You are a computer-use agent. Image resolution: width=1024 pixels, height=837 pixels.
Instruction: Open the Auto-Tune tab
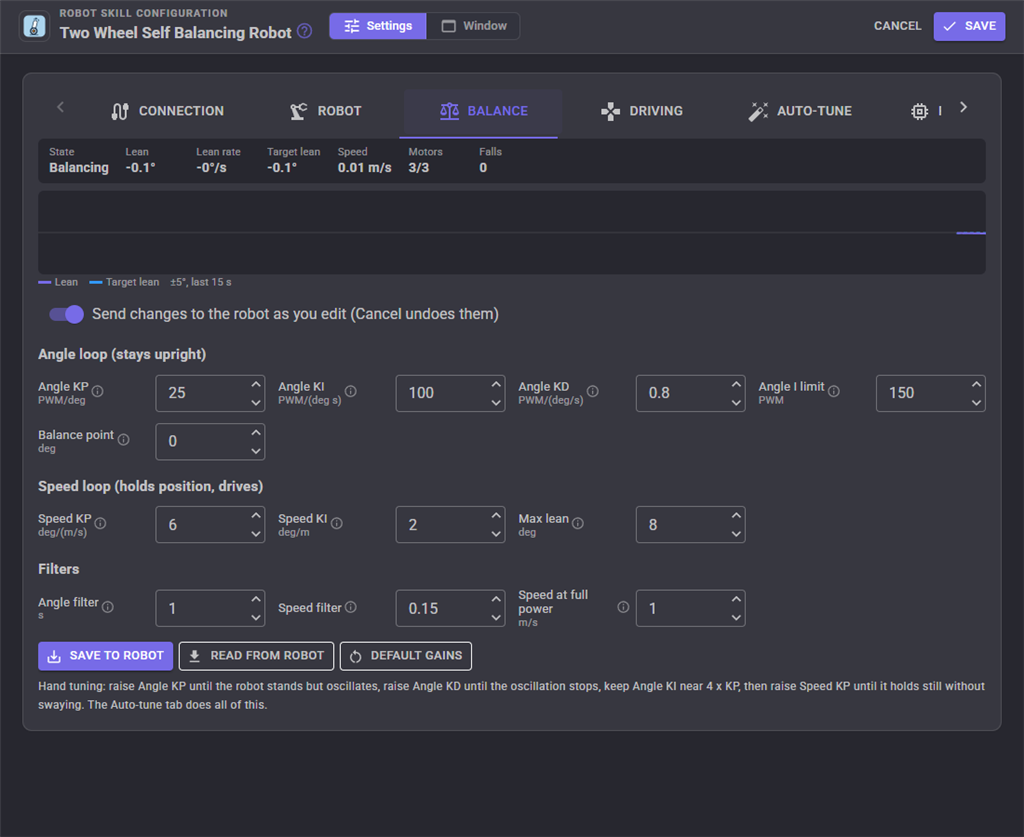pyautogui.click(x=800, y=111)
